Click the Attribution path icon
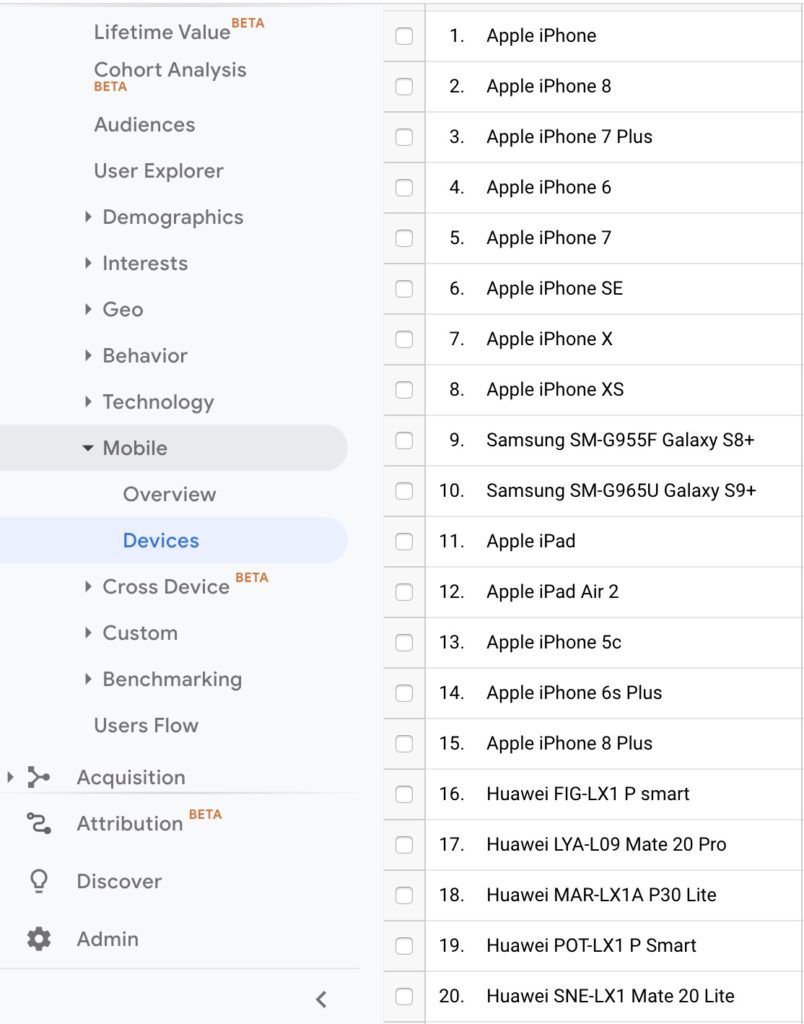Viewport: 804px width, 1024px height. tap(39, 824)
